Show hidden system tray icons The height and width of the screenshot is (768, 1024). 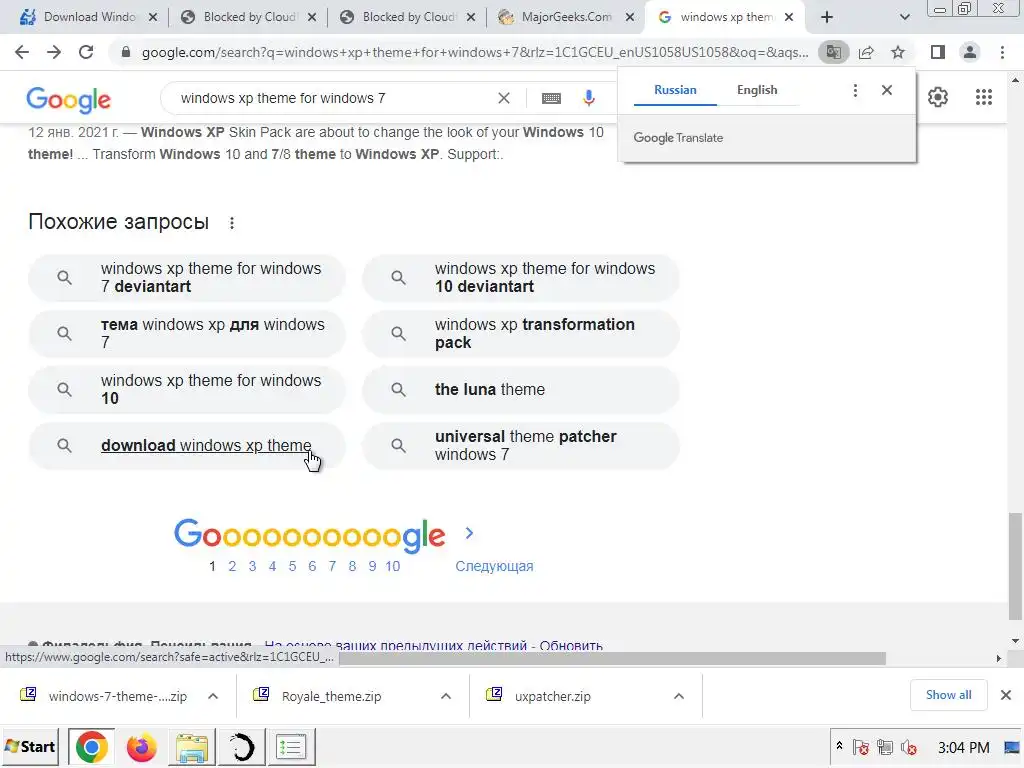pyautogui.click(x=839, y=746)
